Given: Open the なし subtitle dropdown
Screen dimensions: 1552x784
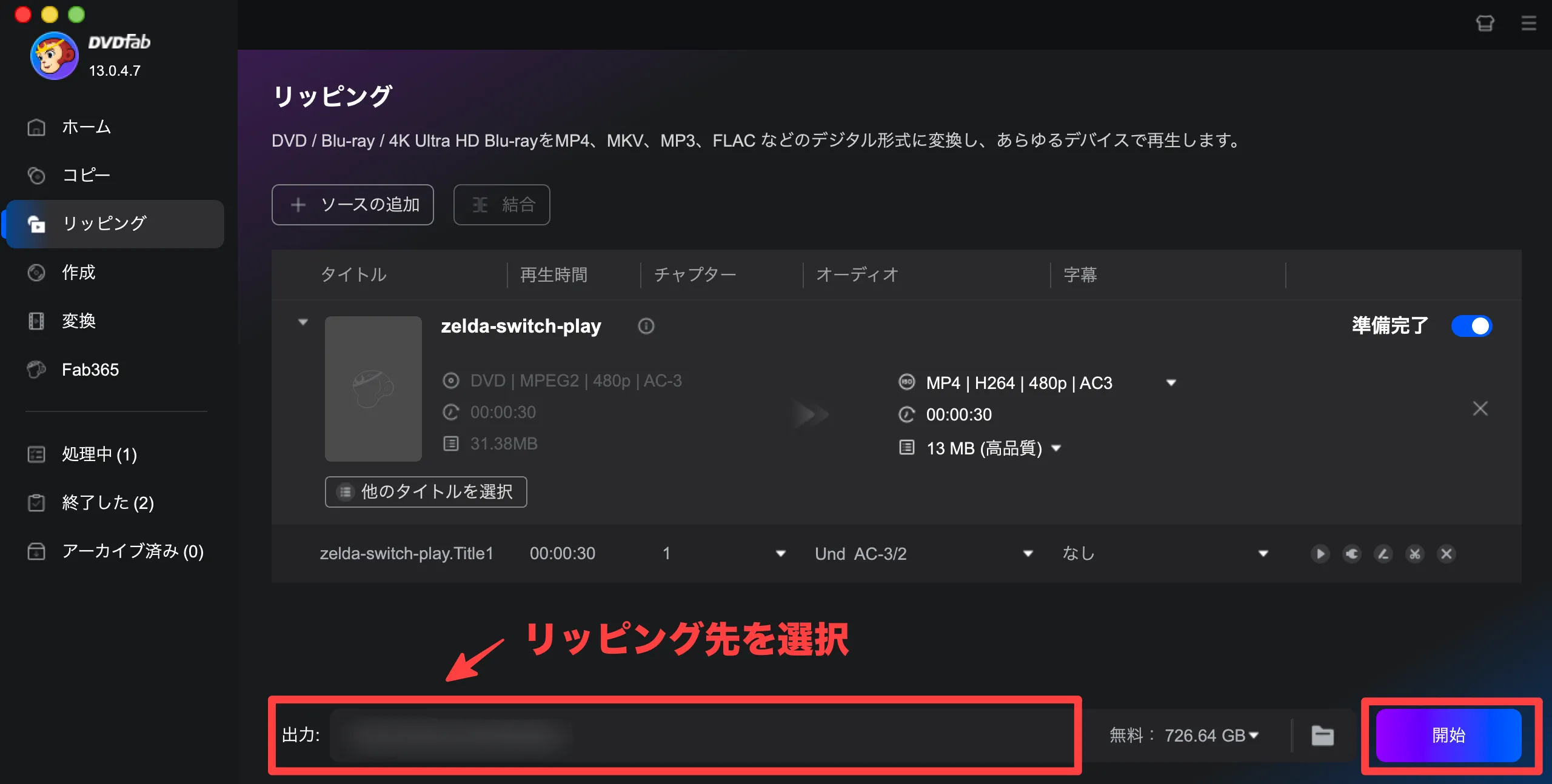Looking at the screenshot, I should tap(1263, 554).
